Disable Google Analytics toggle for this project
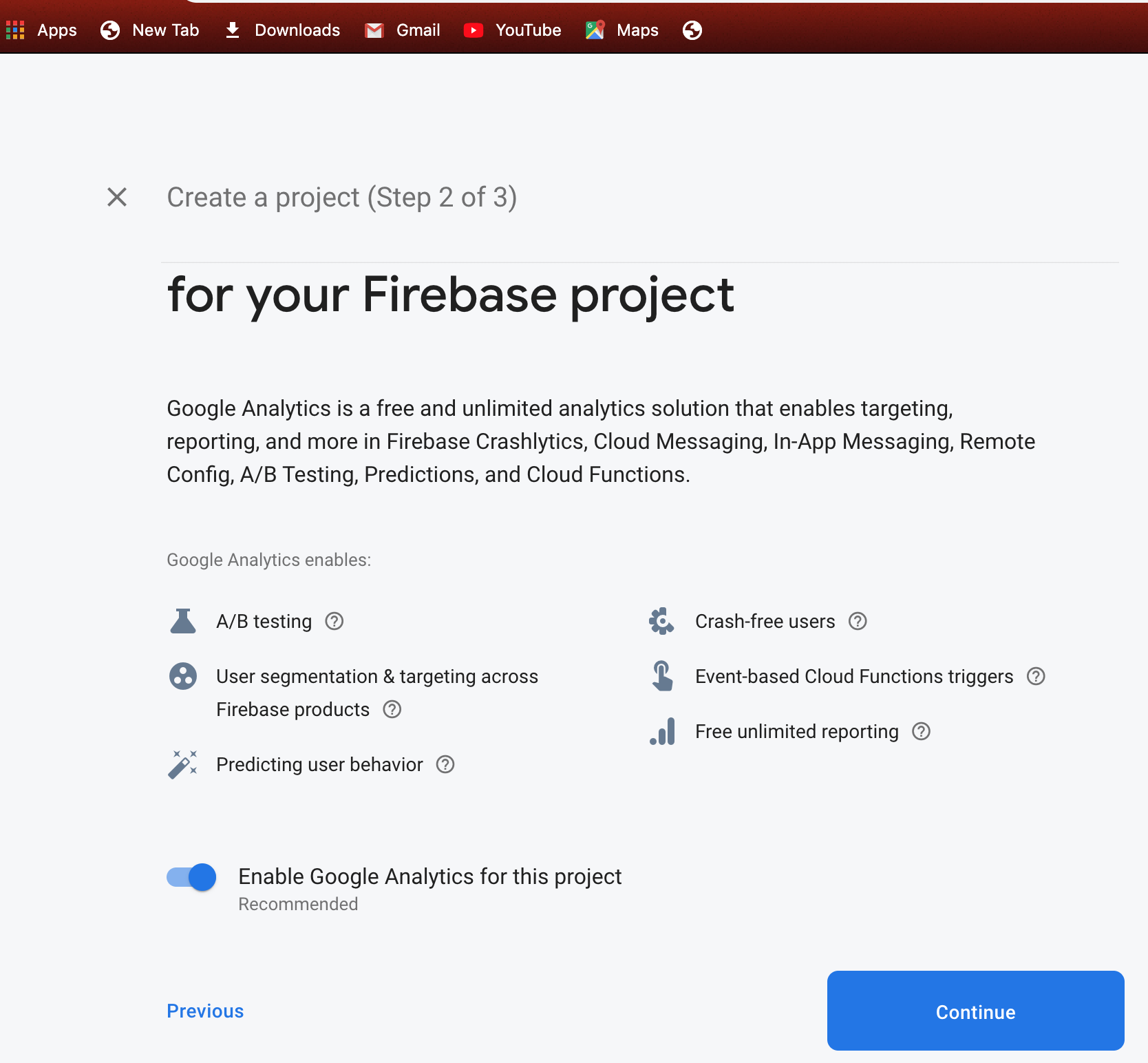The image size is (1148, 1063). tap(192, 877)
